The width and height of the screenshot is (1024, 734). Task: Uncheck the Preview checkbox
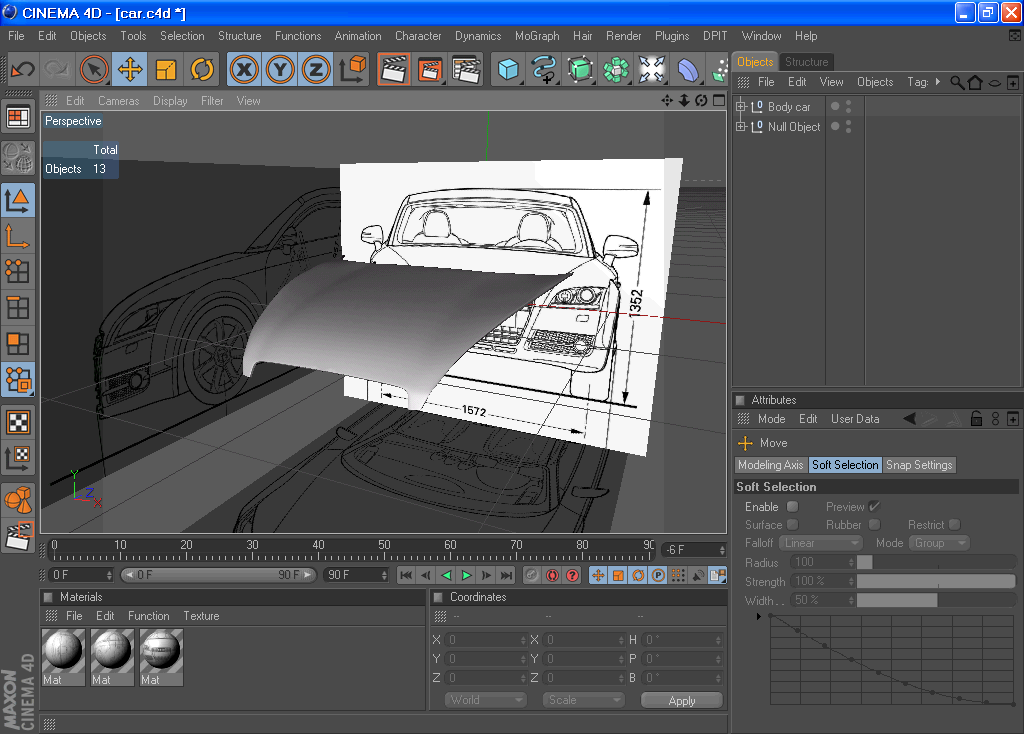[874, 507]
